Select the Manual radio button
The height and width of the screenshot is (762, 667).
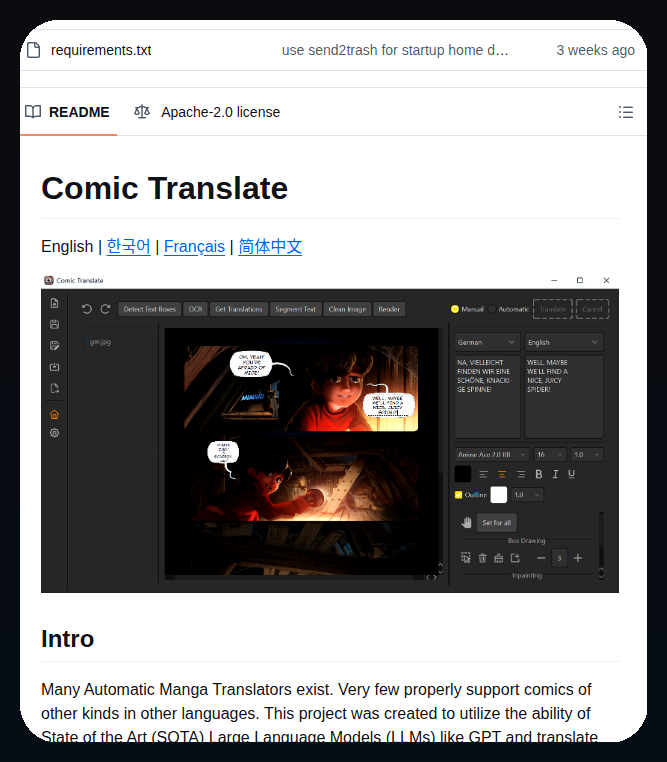pyautogui.click(x=455, y=309)
